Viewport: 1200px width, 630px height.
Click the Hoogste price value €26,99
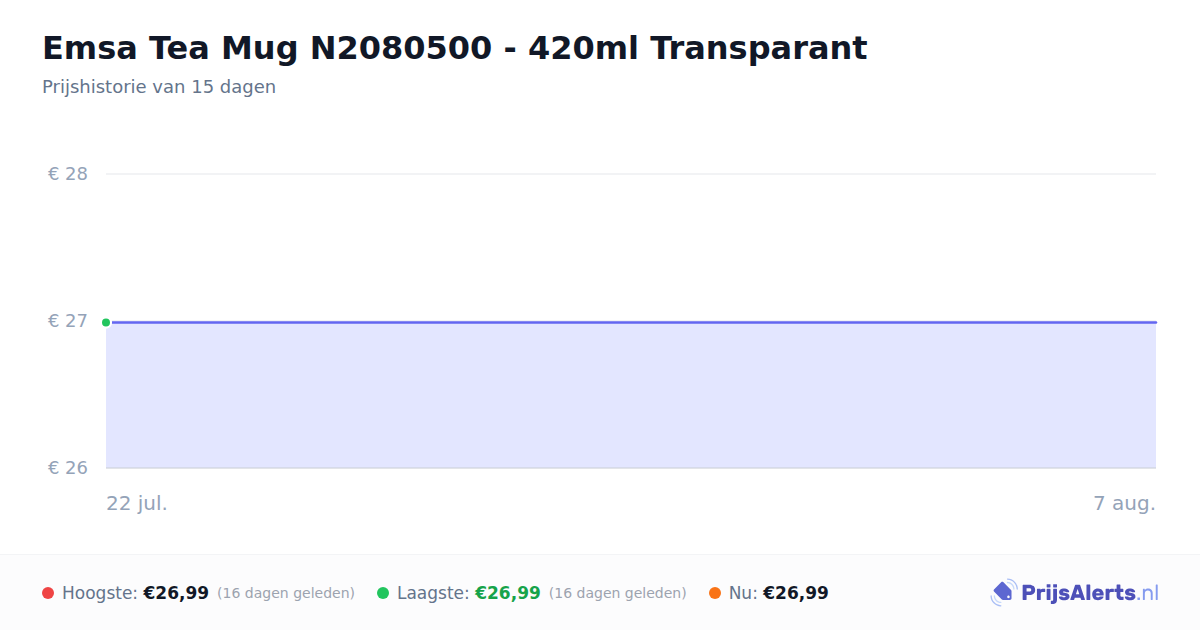point(176,593)
